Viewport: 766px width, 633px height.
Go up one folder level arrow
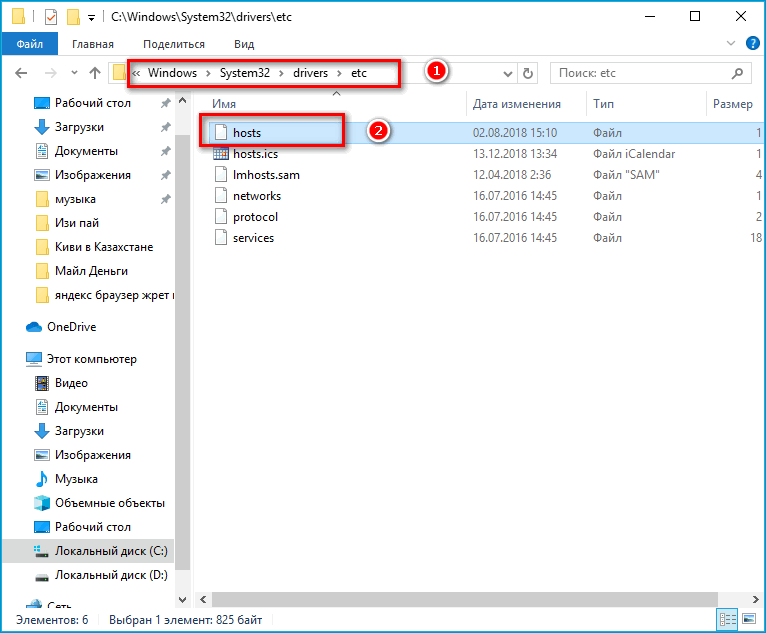tap(95, 73)
